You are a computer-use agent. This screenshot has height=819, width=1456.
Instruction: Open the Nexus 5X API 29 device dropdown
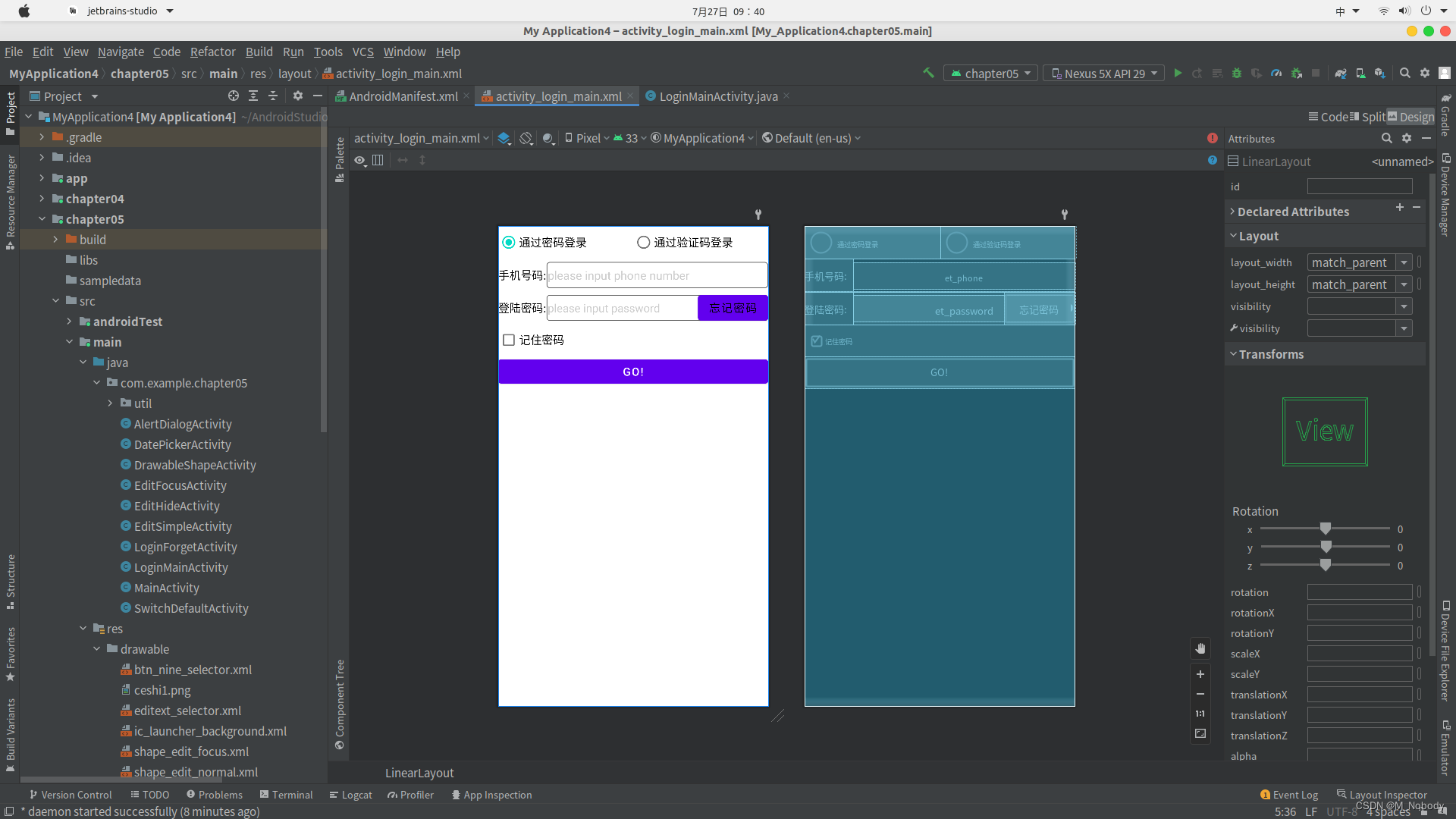1103,73
